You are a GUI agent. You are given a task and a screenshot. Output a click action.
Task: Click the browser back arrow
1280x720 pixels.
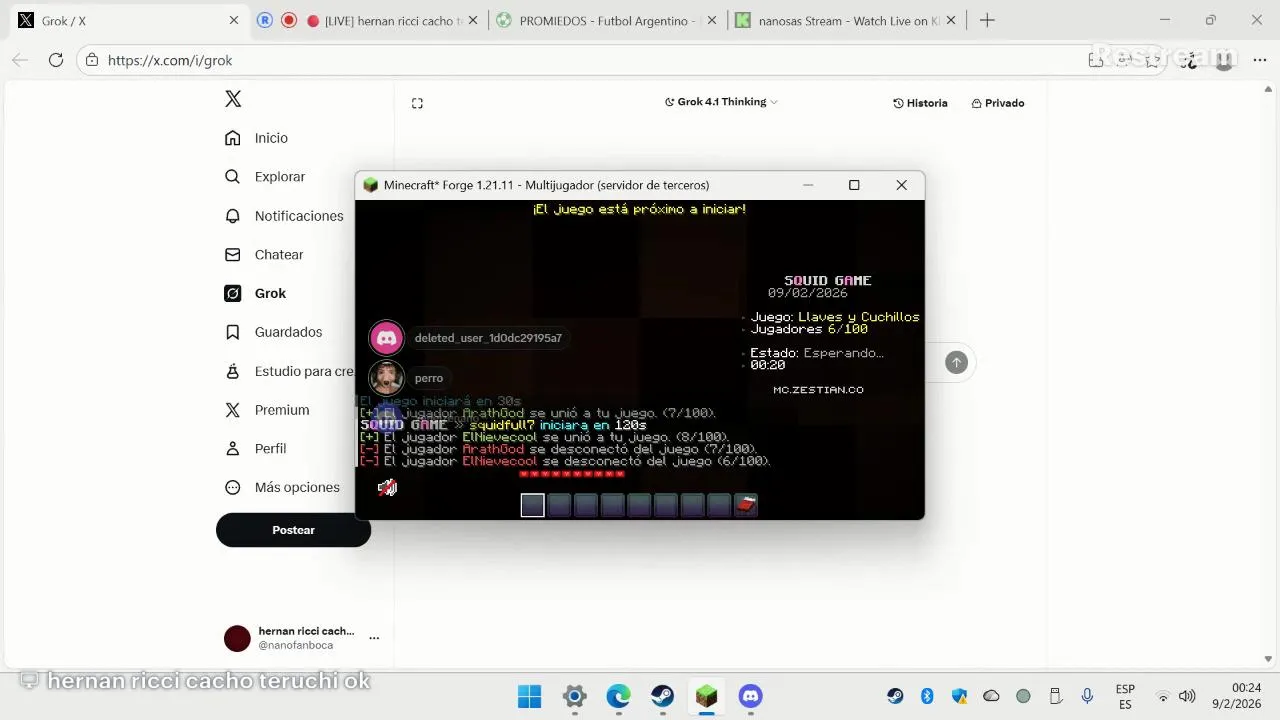coord(20,60)
